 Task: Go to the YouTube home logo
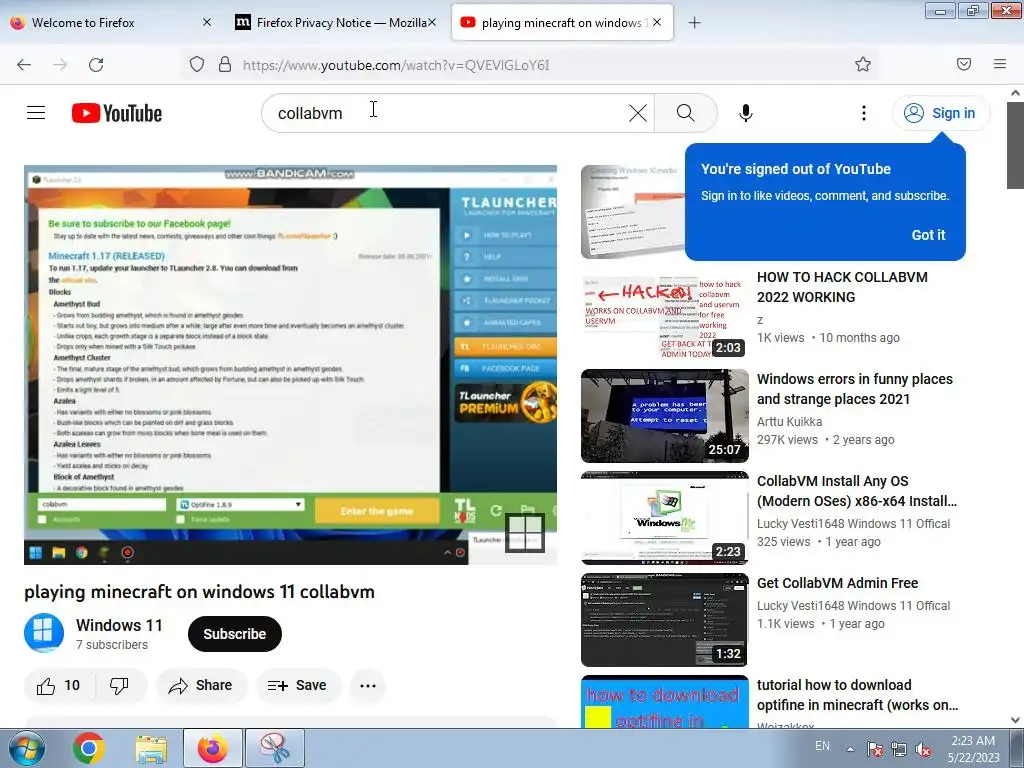117,113
